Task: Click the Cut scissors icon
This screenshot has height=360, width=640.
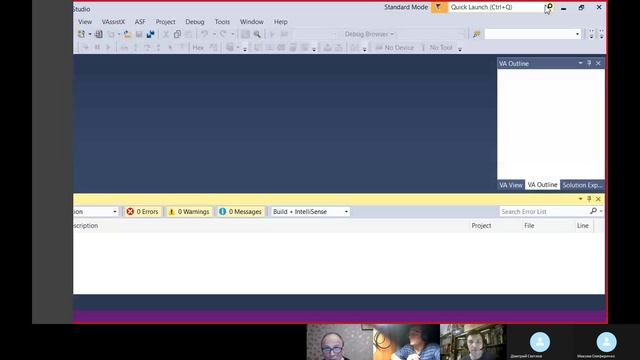Action: (166, 34)
